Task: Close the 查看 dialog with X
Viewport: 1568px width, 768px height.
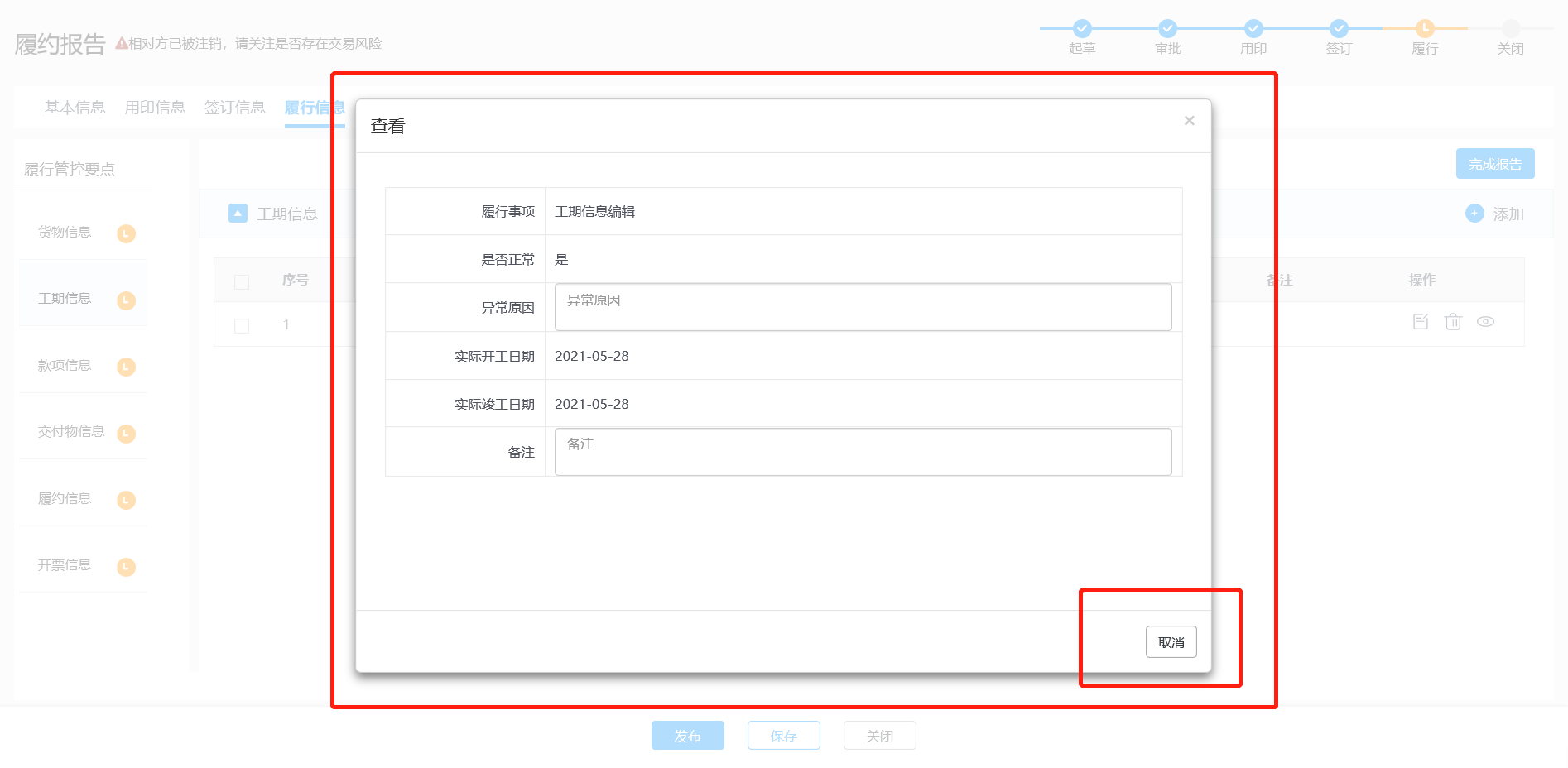Action: [x=1189, y=121]
